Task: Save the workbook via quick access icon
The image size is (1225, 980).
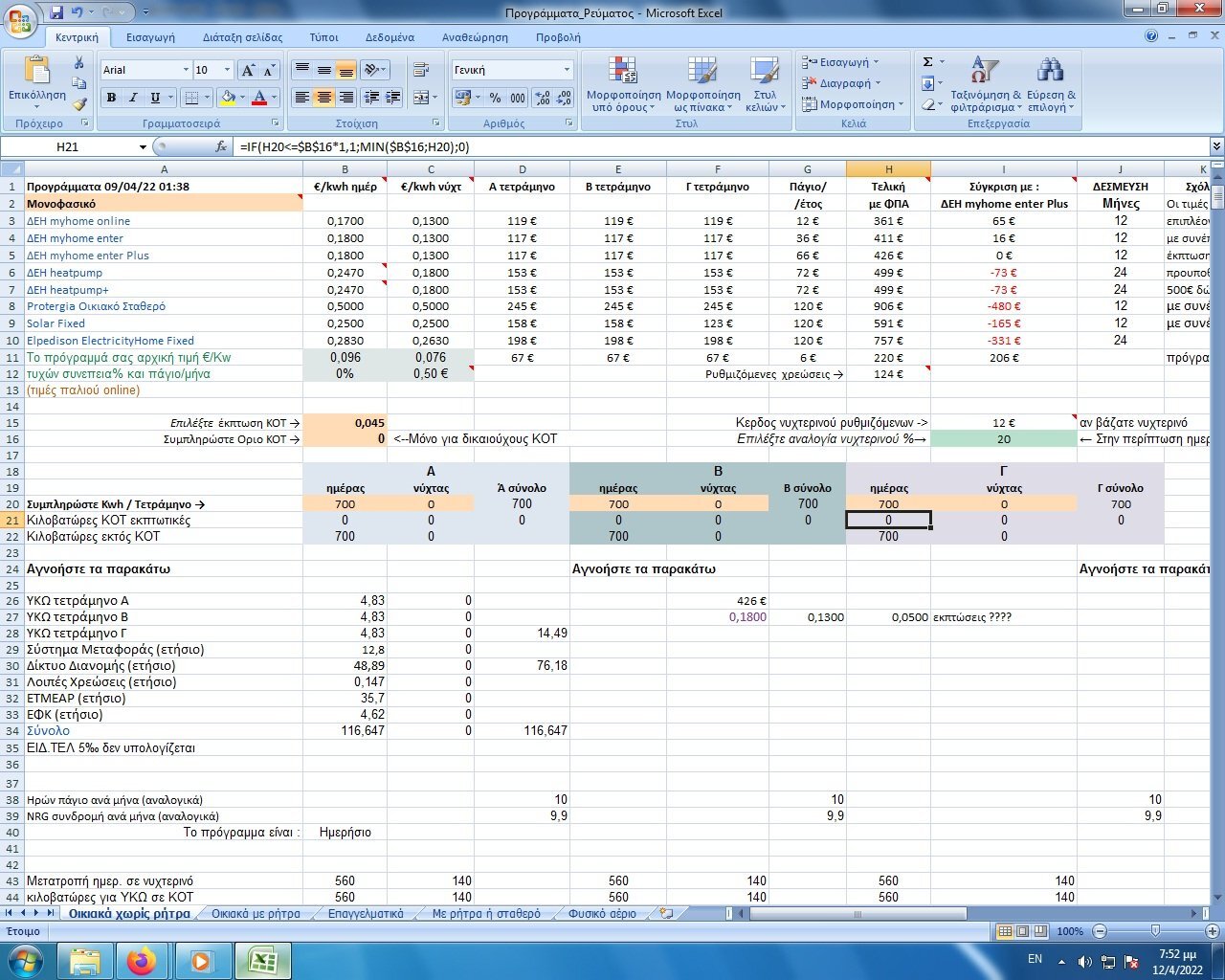Action: coord(56,12)
